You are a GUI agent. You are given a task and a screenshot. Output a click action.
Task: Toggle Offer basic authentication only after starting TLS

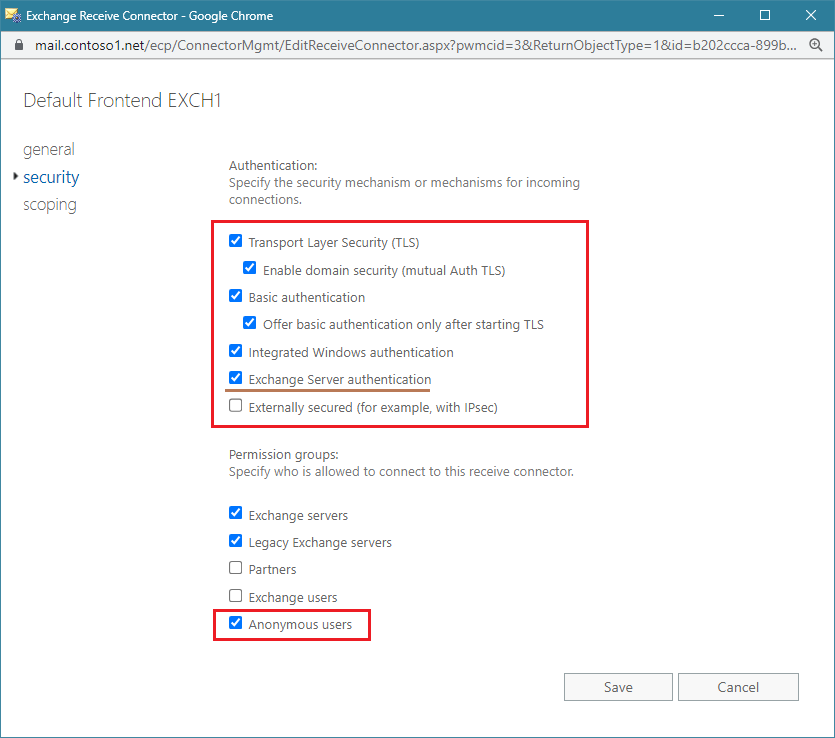click(x=249, y=323)
